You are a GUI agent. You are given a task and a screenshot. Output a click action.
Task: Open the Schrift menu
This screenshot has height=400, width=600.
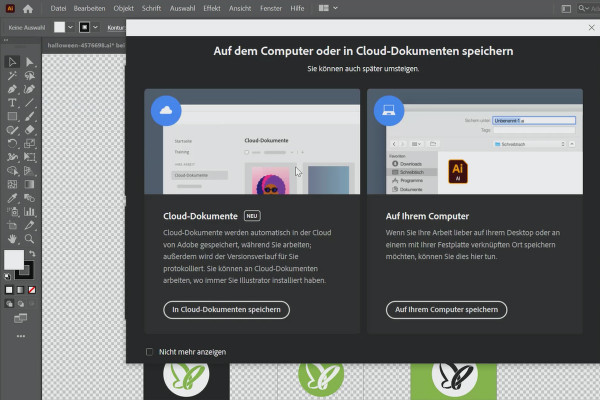coord(151,8)
